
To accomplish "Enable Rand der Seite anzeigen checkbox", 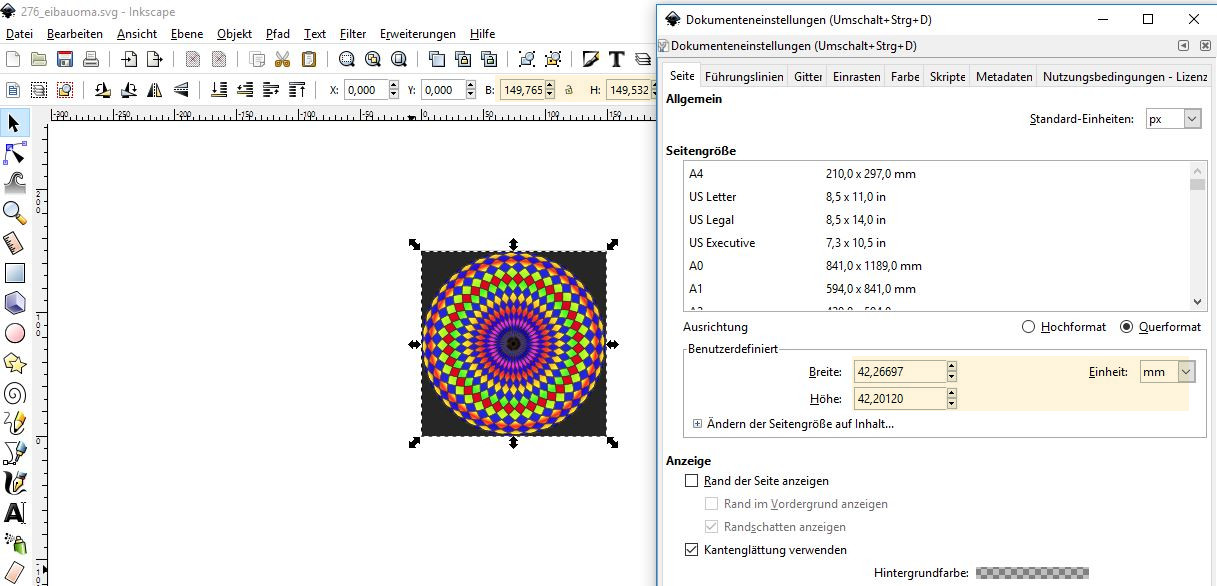I will [x=692, y=481].
